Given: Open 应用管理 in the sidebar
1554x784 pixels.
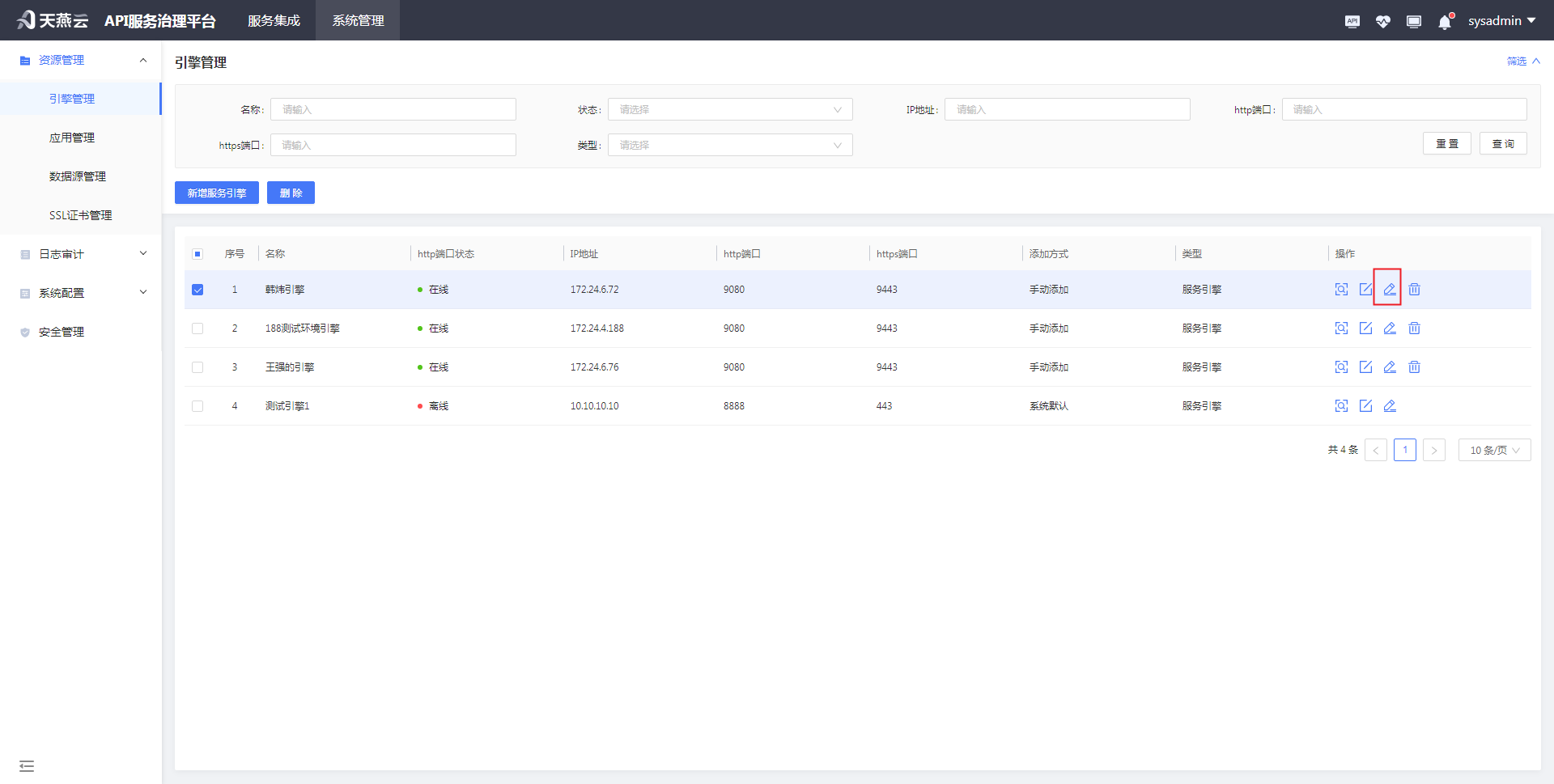Looking at the screenshot, I should click(x=72, y=138).
